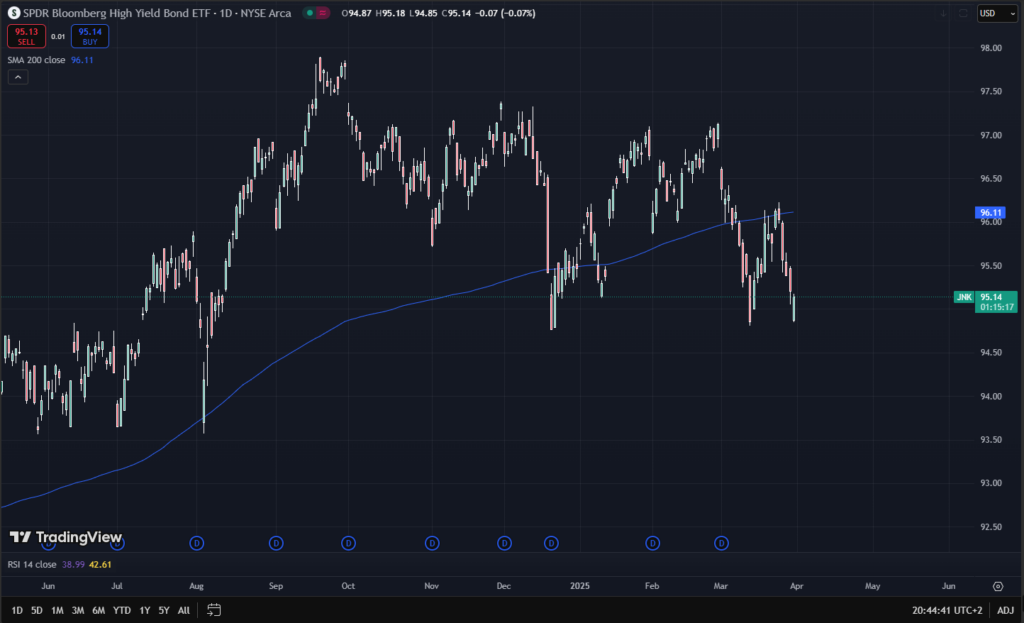The height and width of the screenshot is (623, 1024).
Task: Click the blue 95.14 BUY button
Action: 90,36
